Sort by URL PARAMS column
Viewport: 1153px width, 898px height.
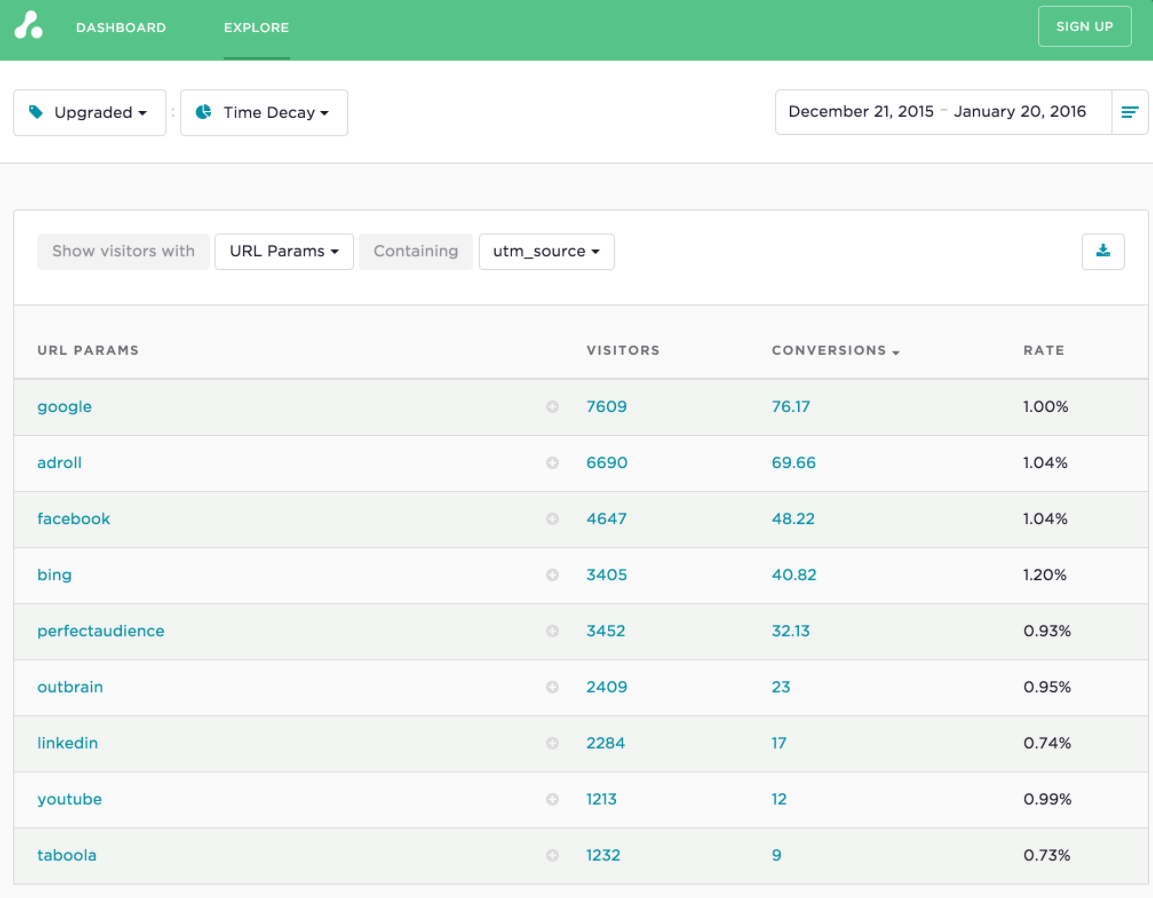(x=88, y=351)
